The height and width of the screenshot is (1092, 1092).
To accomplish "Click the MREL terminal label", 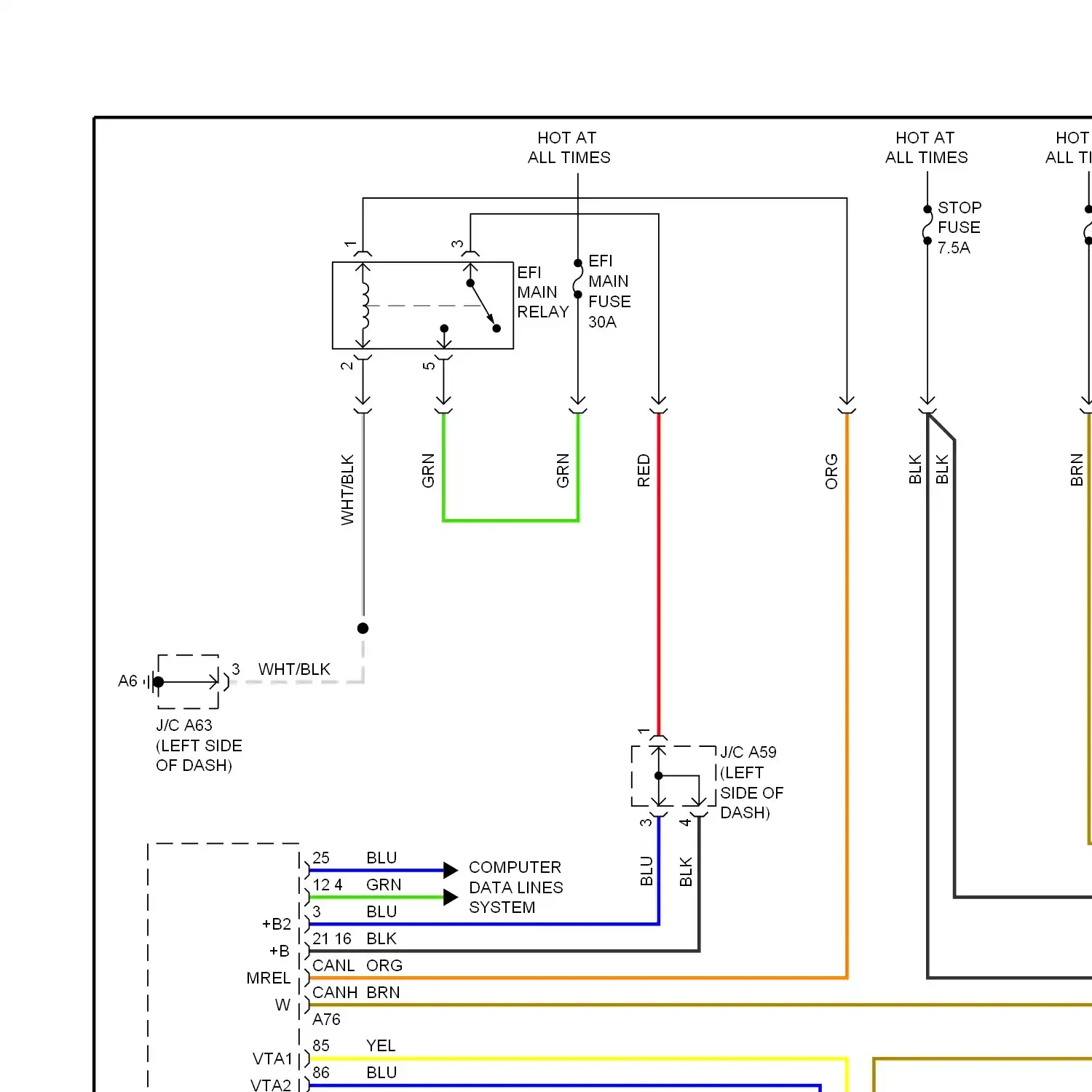I will 268,978.
